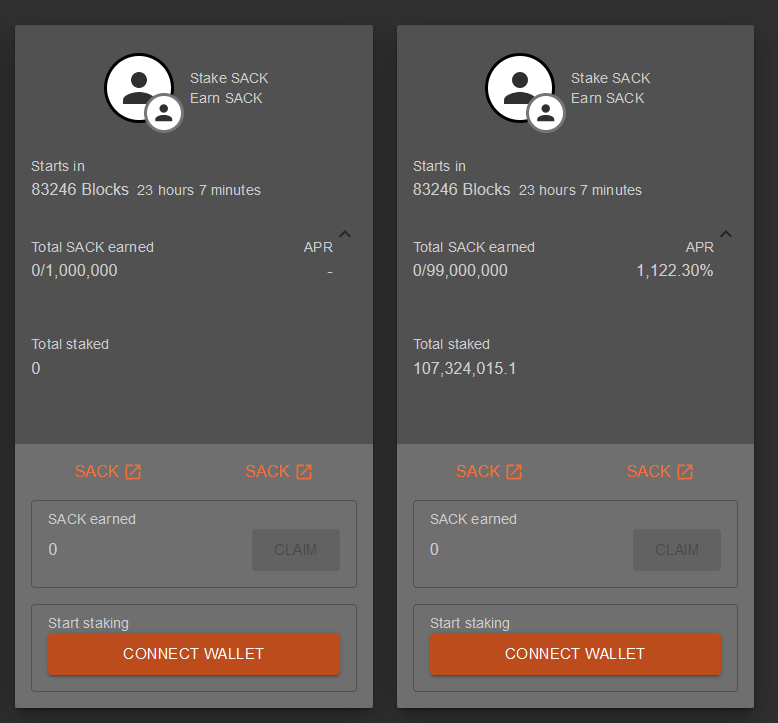The width and height of the screenshot is (778, 723).
Task: Click the large token avatar in the 1,000,000 pool card
Action: click(139, 88)
